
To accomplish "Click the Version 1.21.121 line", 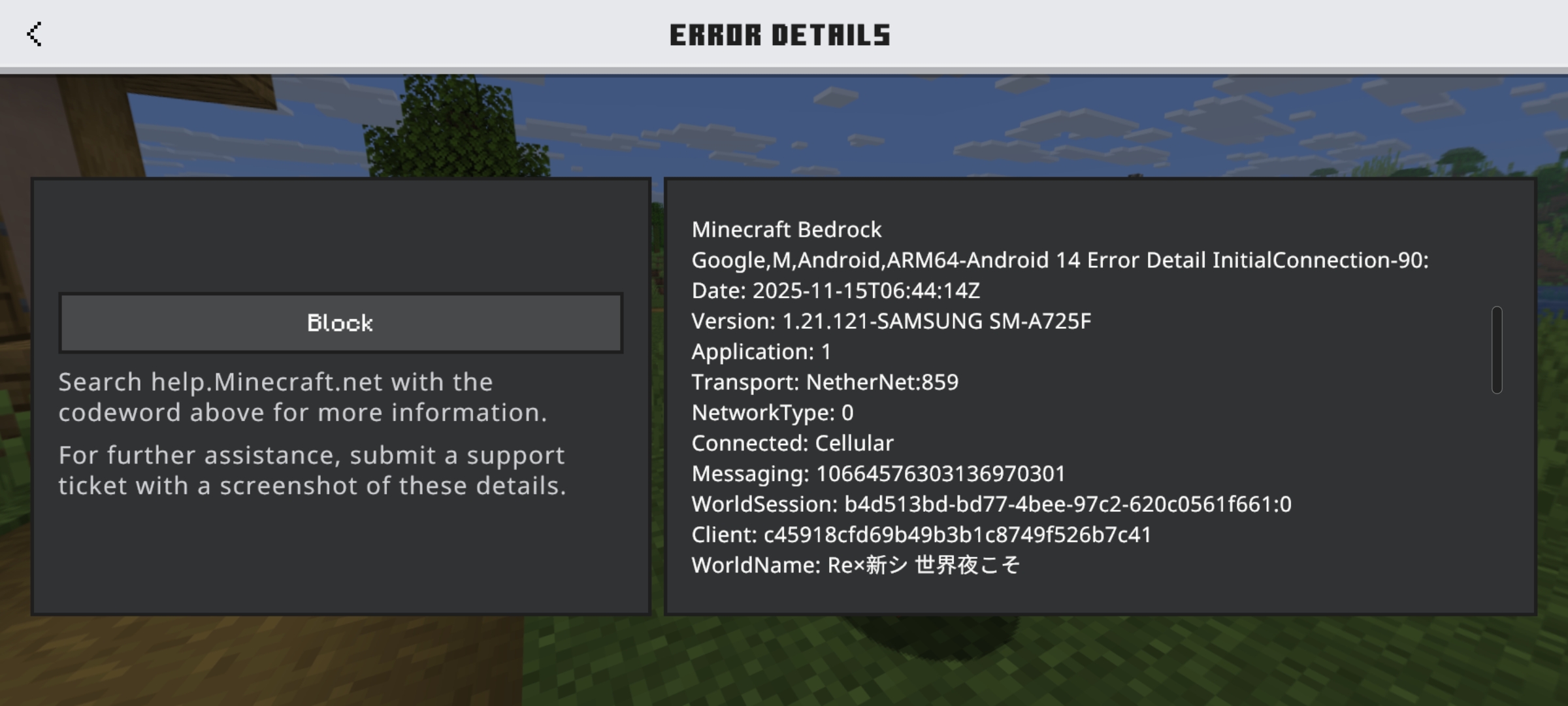I will click(891, 321).
